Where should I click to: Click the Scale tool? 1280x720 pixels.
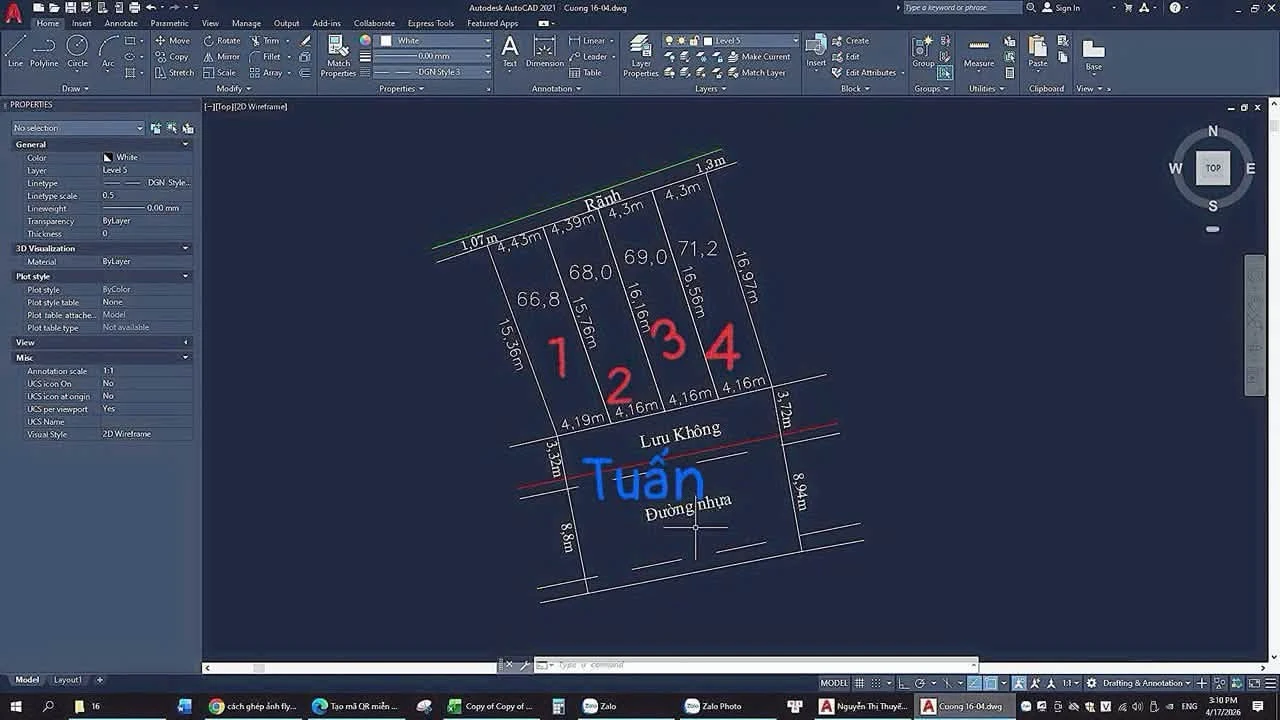[219, 73]
